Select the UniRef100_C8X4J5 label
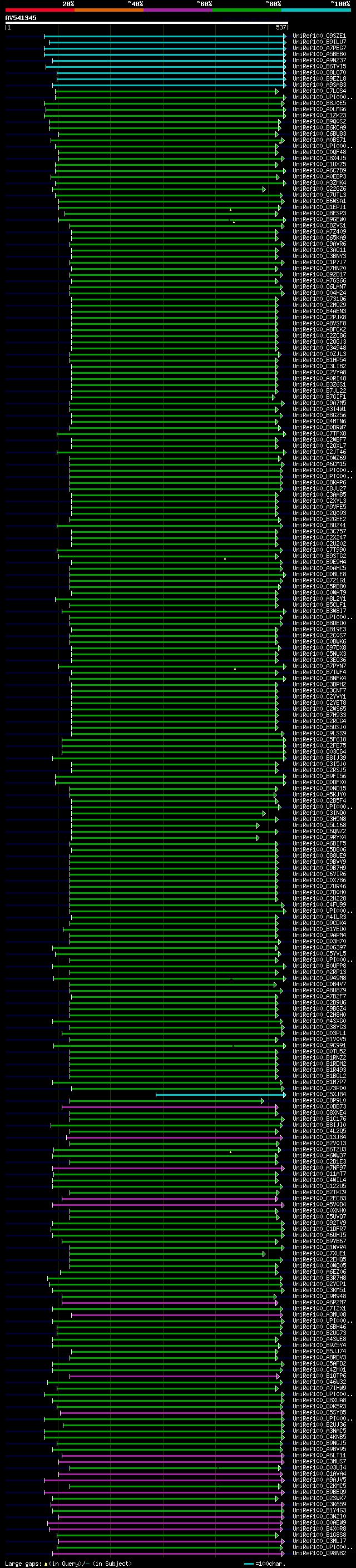Viewport: 356px width, 1568px height. pyautogui.click(x=319, y=159)
